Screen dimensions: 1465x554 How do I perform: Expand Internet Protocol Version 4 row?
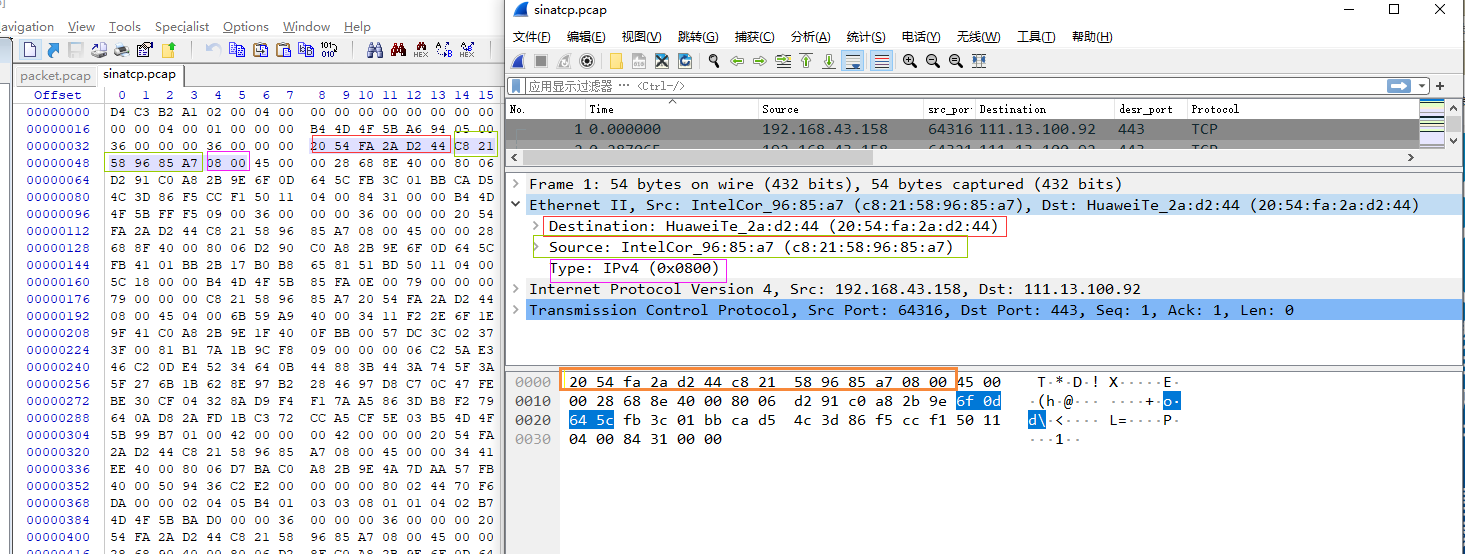click(516, 289)
